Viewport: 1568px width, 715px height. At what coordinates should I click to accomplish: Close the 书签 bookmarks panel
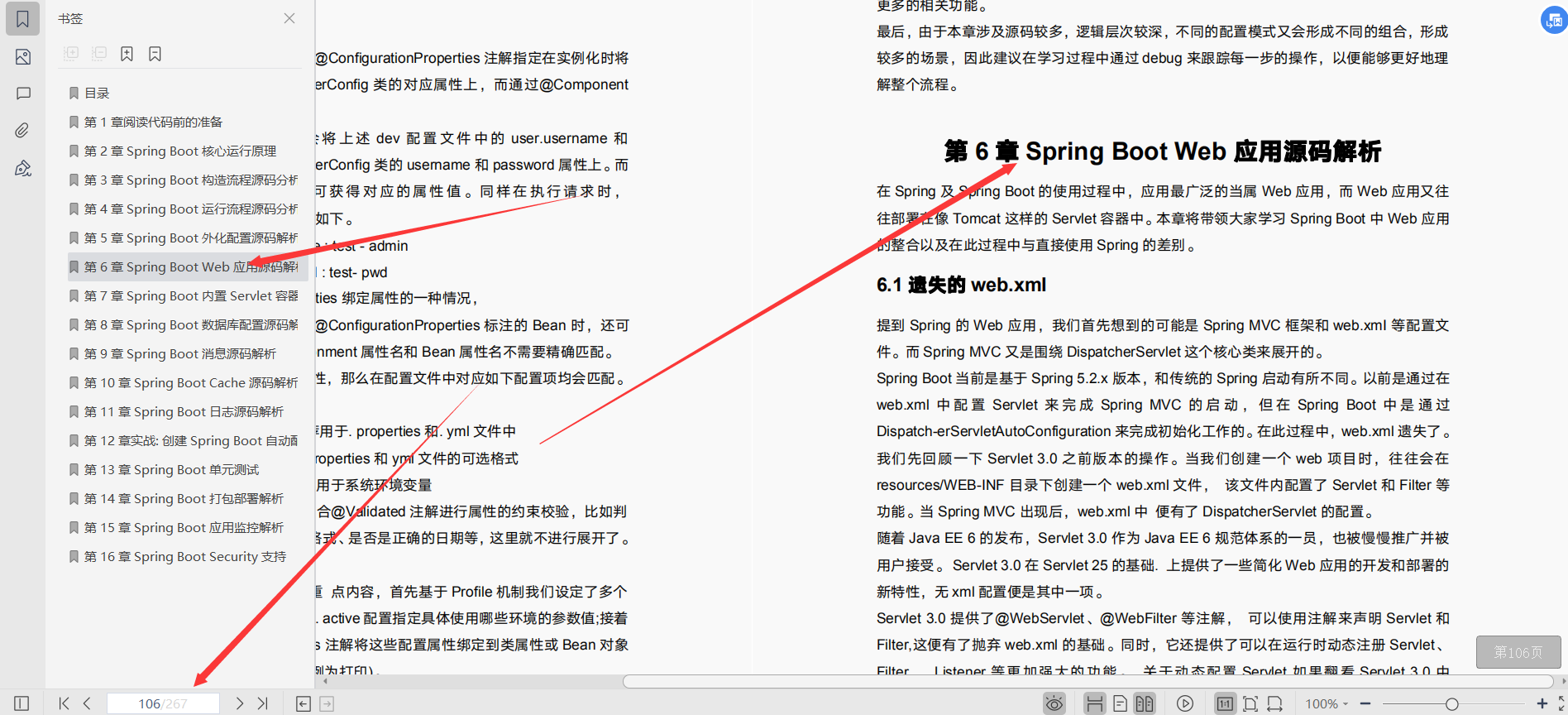pyautogui.click(x=289, y=18)
